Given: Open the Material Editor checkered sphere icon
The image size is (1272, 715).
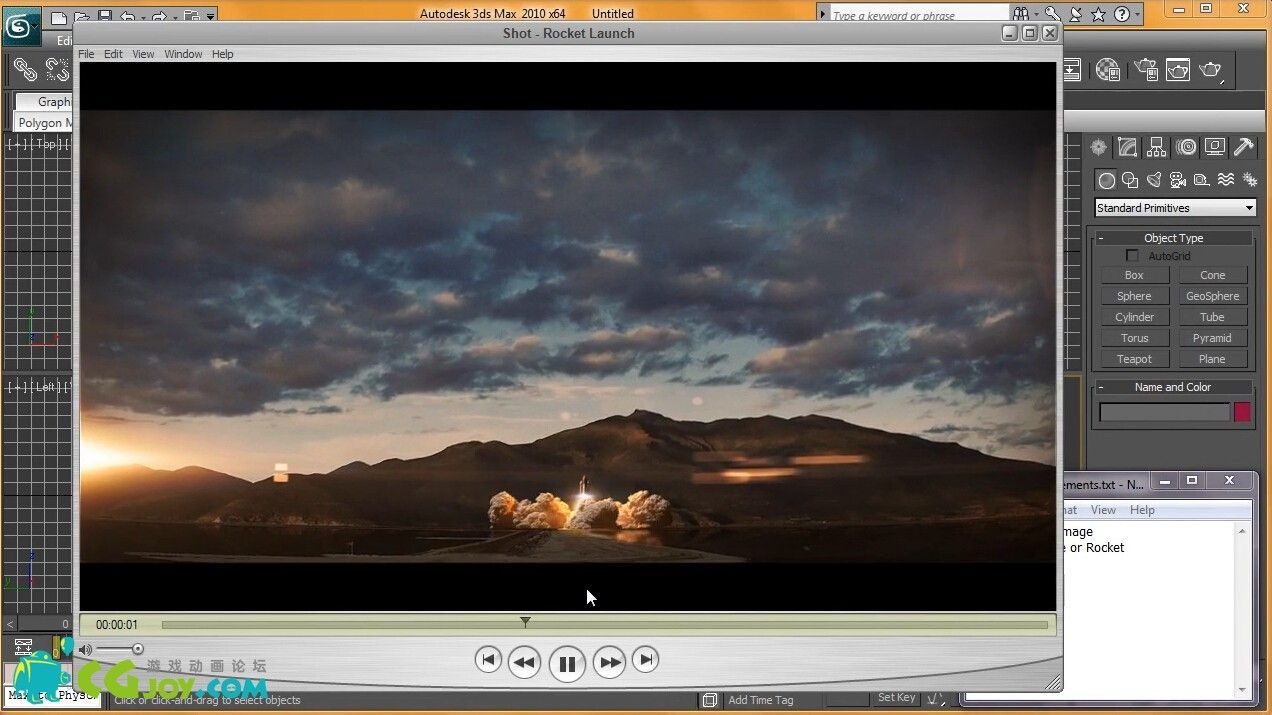Looking at the screenshot, I should pyautogui.click(x=1108, y=69).
